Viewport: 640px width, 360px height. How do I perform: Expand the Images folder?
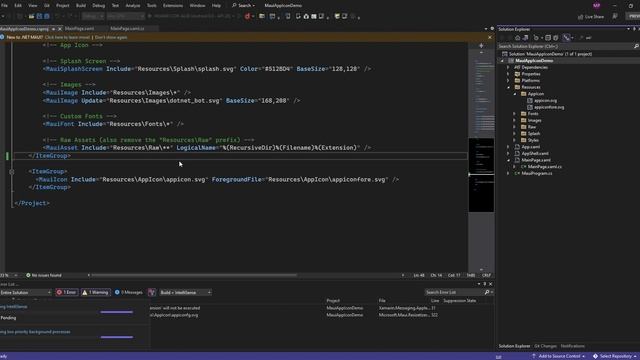click(x=515, y=120)
